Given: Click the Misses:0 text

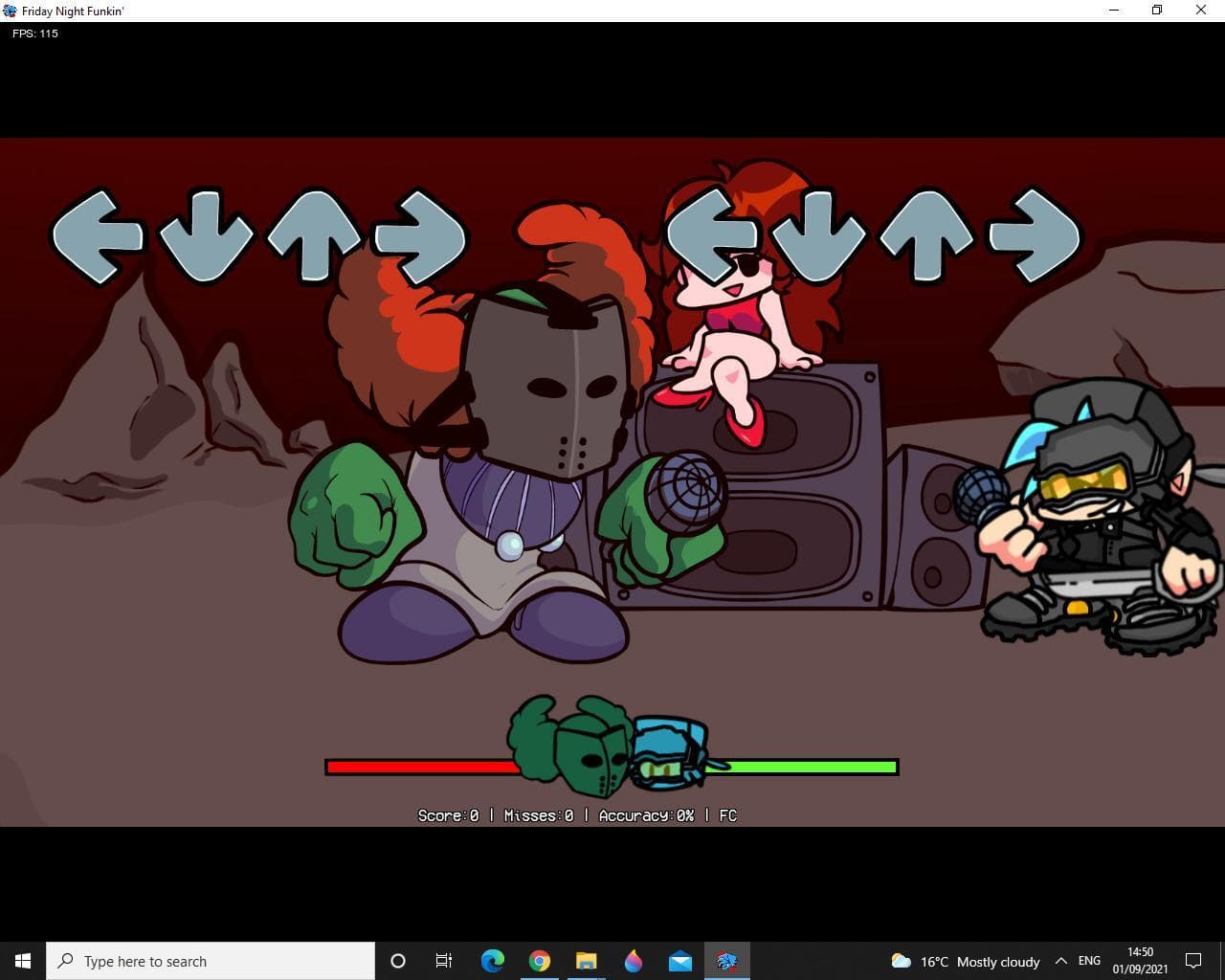Looking at the screenshot, I should 539,815.
